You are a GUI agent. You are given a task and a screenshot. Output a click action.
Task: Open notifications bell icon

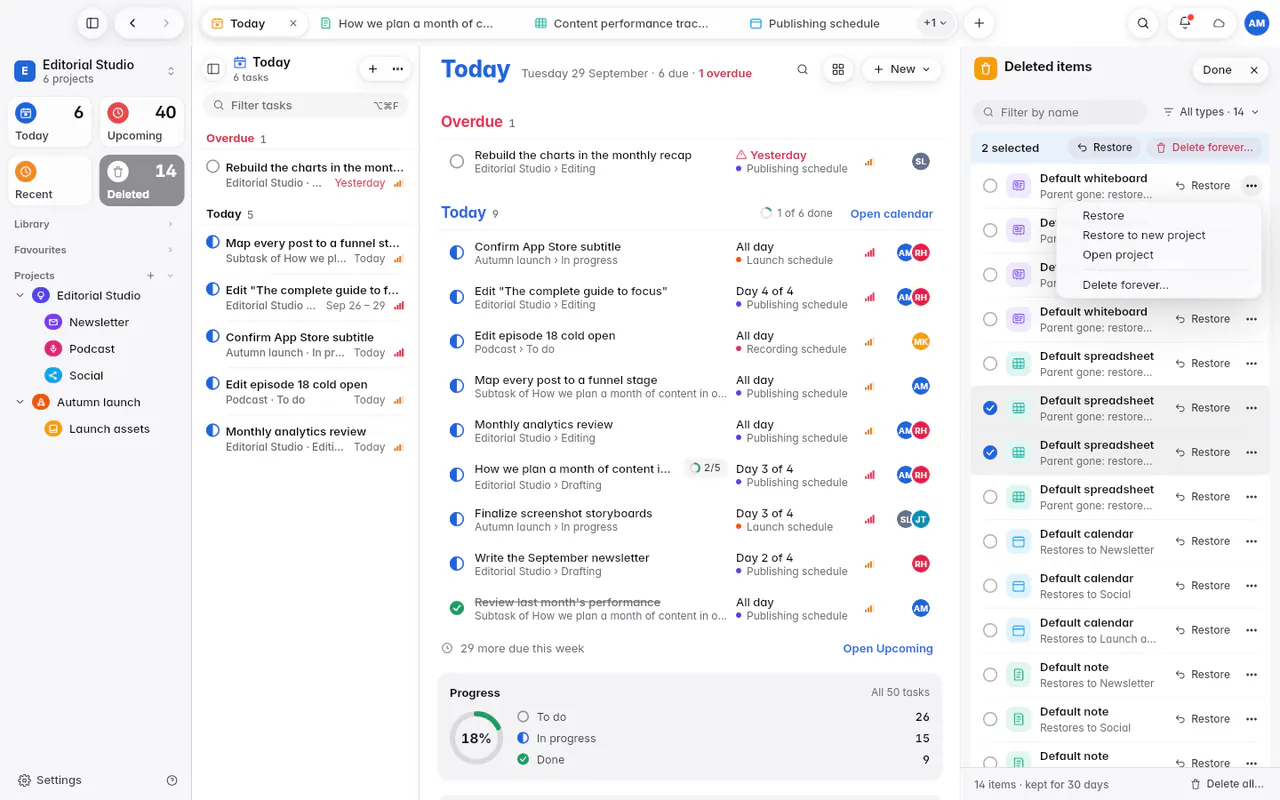pyautogui.click(x=1185, y=23)
